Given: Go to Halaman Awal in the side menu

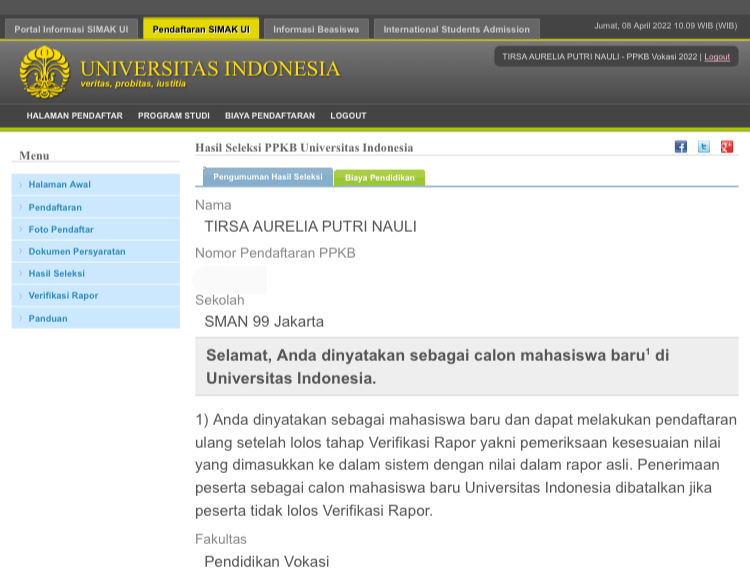Looking at the screenshot, I should click(x=96, y=185).
